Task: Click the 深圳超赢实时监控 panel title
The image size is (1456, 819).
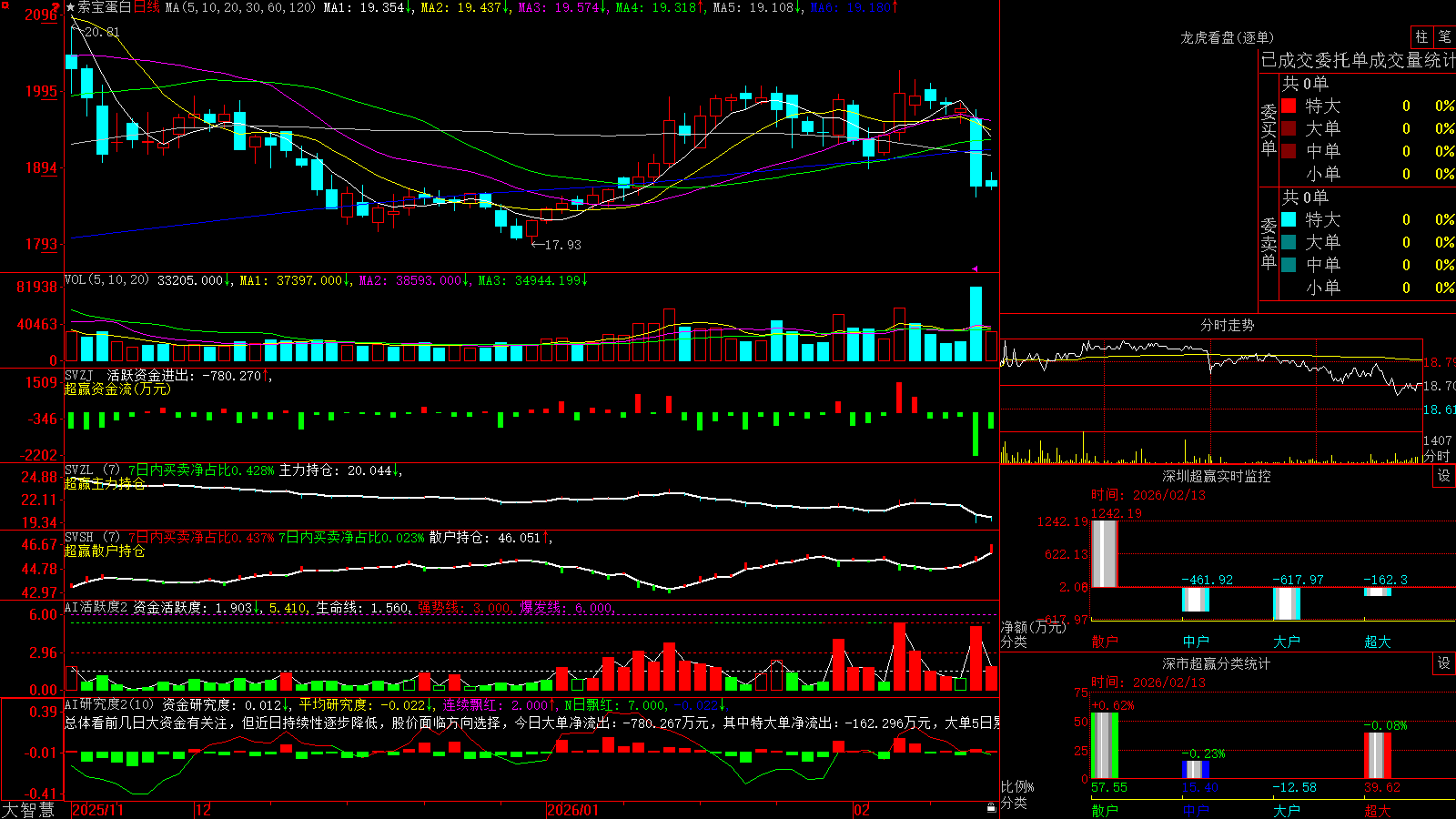Action: click(x=1216, y=476)
